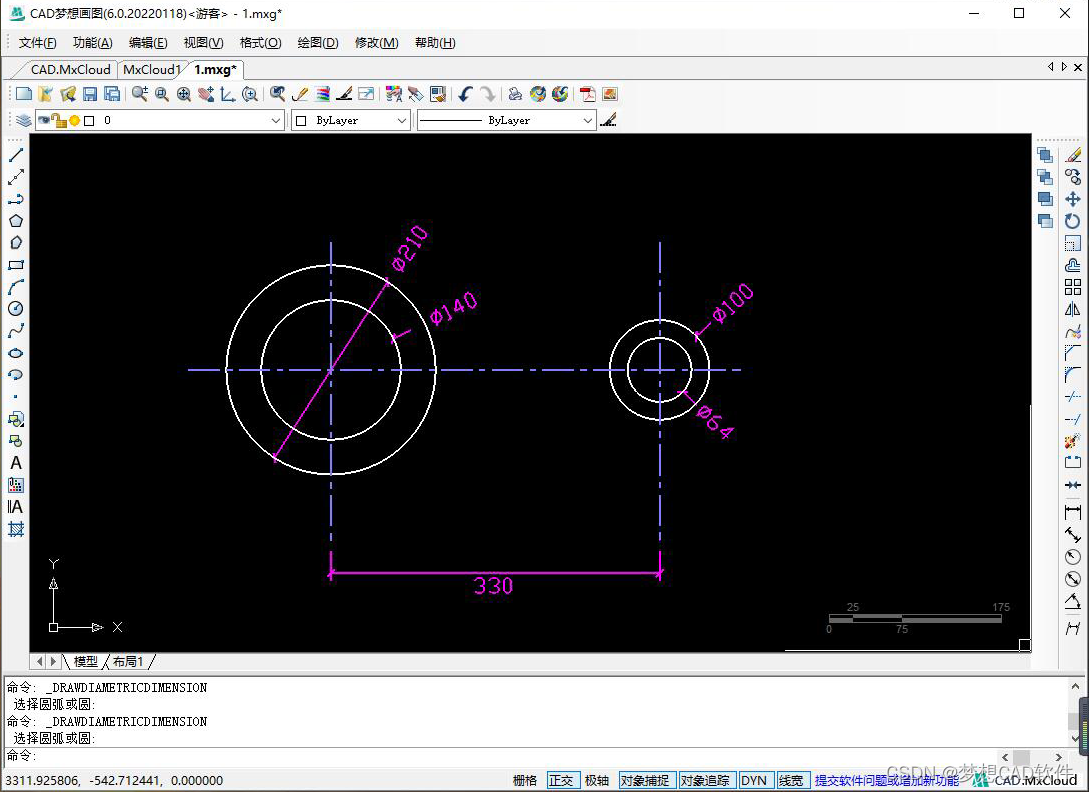This screenshot has height=792, width=1089.
Task: Click layout tabs previous arrow
Action: [39, 661]
